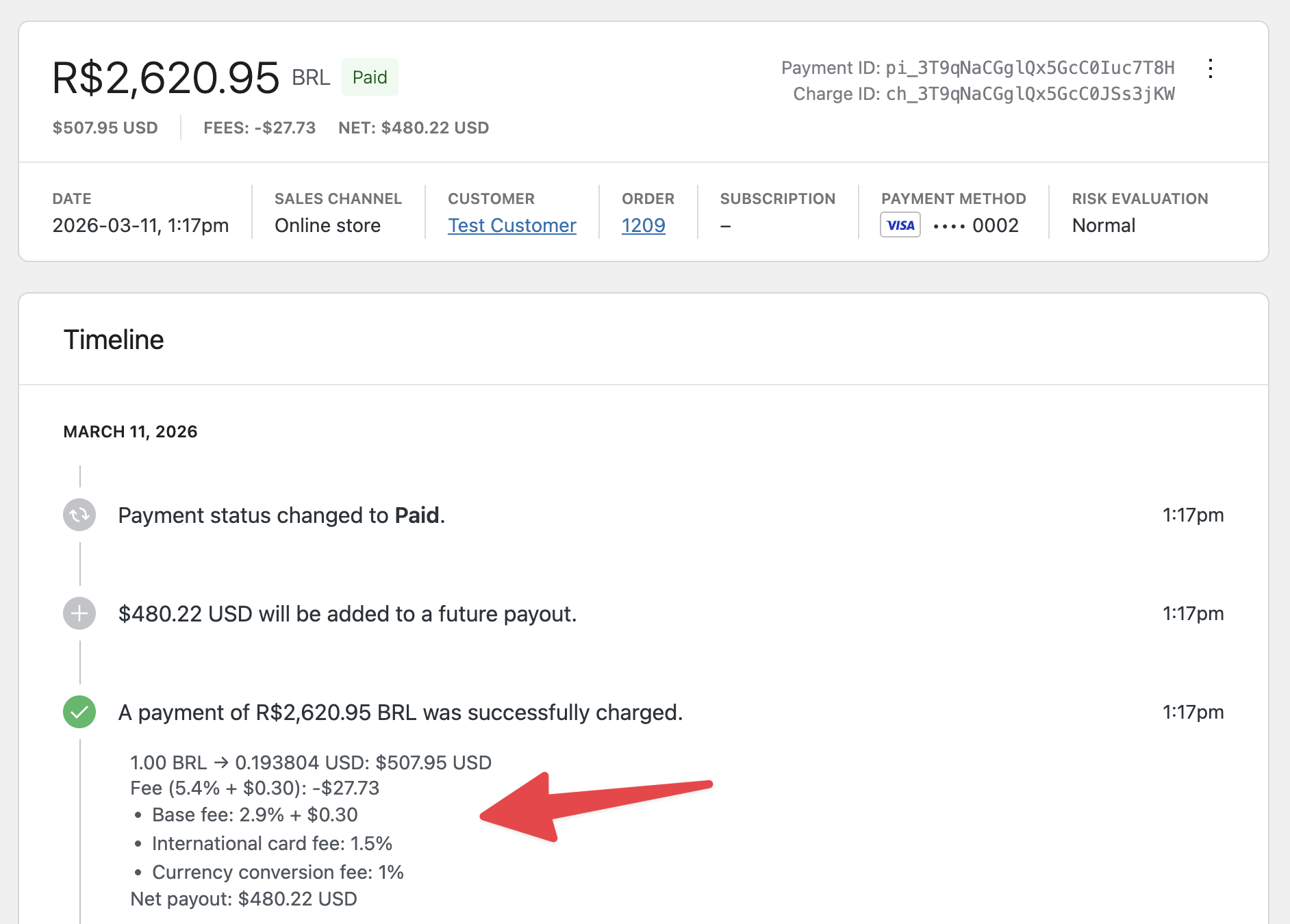Select the Charge ID value
The width and height of the screenshot is (1290, 924).
point(1030,94)
